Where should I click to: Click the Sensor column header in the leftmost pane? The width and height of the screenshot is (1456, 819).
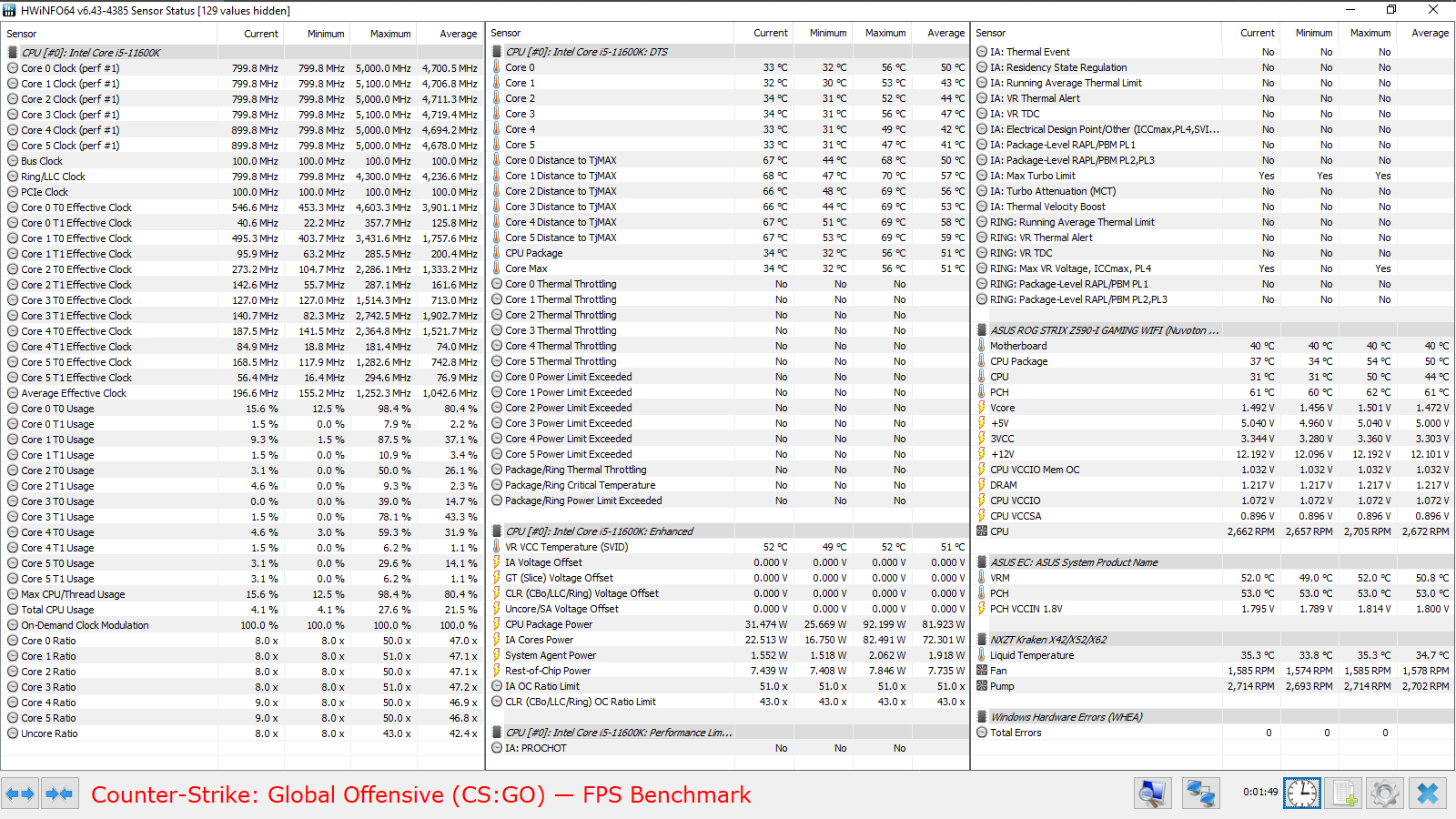109,34
